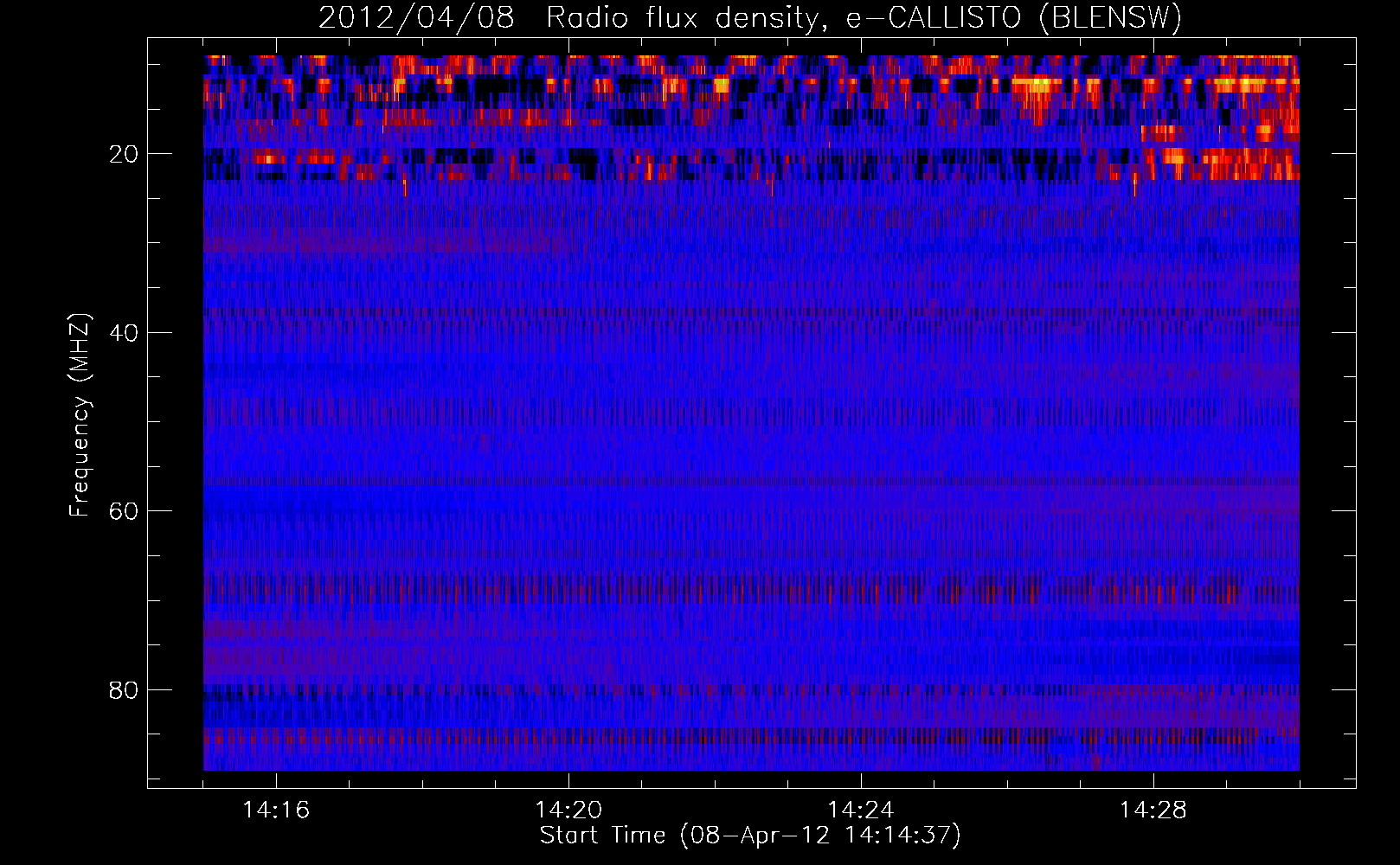The image size is (1400, 865).
Task: Click the 20 MHz y-axis tick label
Action: pyautogui.click(x=124, y=154)
